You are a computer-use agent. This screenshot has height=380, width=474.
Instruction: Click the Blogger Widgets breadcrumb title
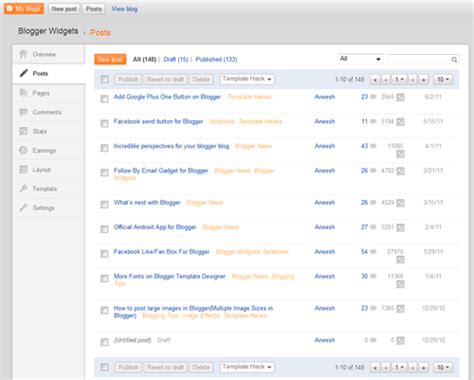click(x=48, y=31)
